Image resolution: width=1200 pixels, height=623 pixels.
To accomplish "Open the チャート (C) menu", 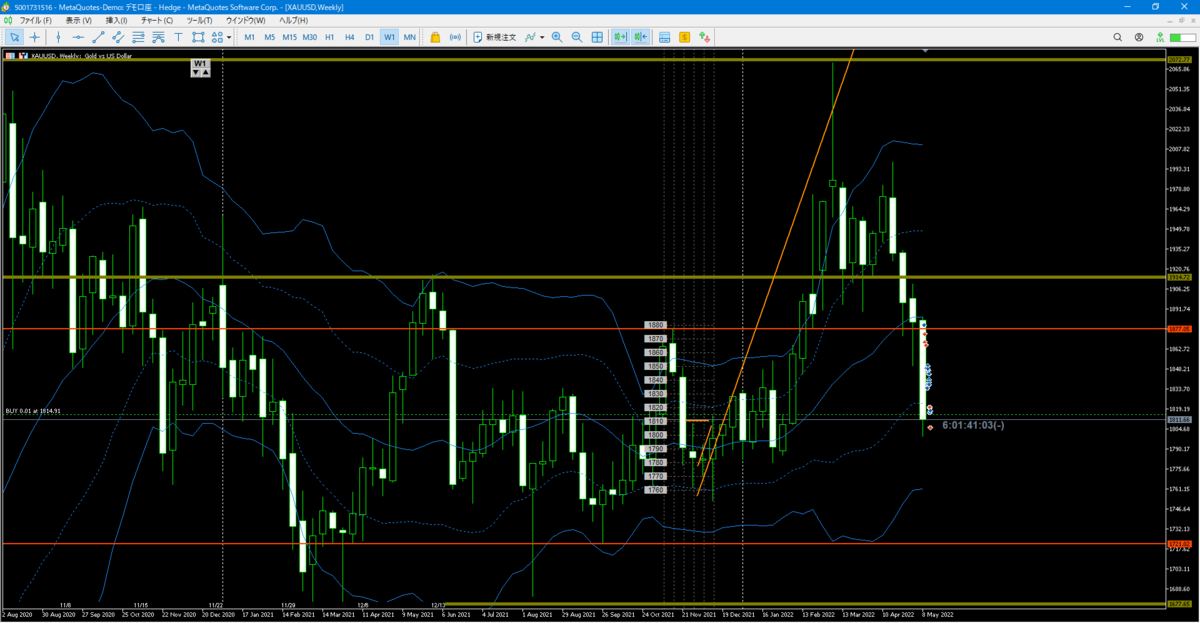I will (156, 20).
